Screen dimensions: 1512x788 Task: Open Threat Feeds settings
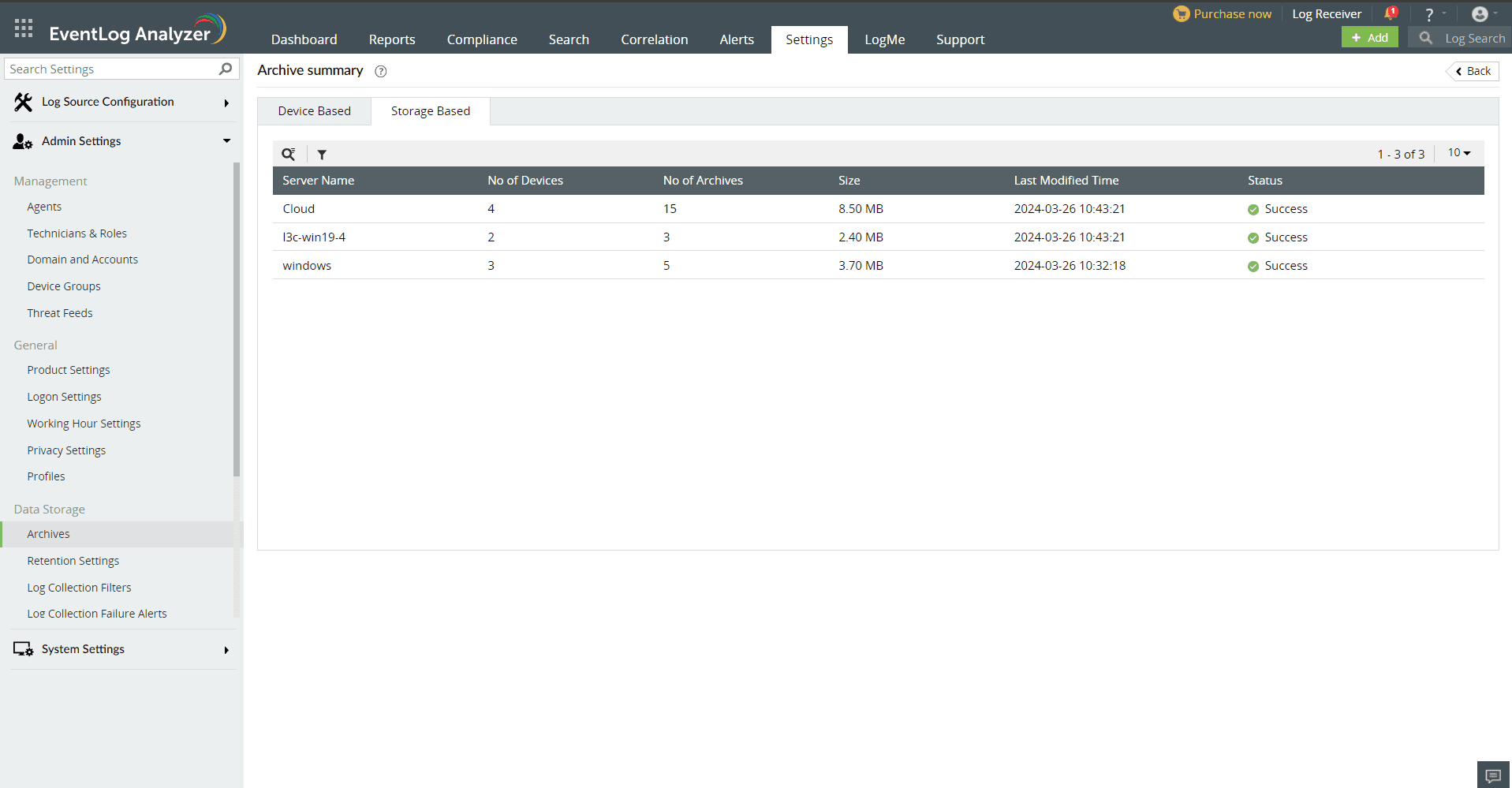[60, 313]
